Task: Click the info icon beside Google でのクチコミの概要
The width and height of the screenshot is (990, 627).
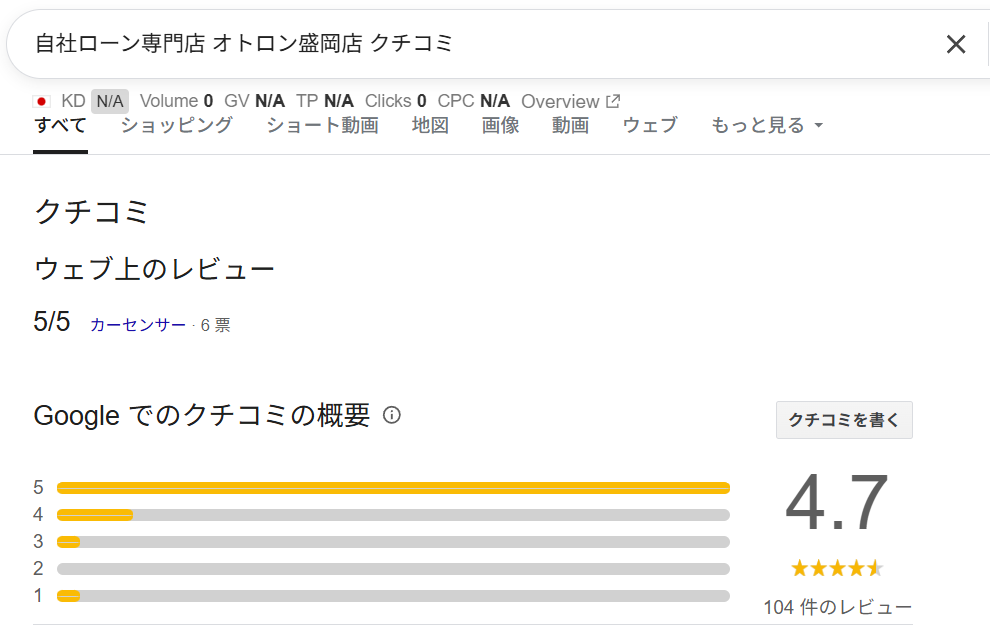Action: point(391,415)
